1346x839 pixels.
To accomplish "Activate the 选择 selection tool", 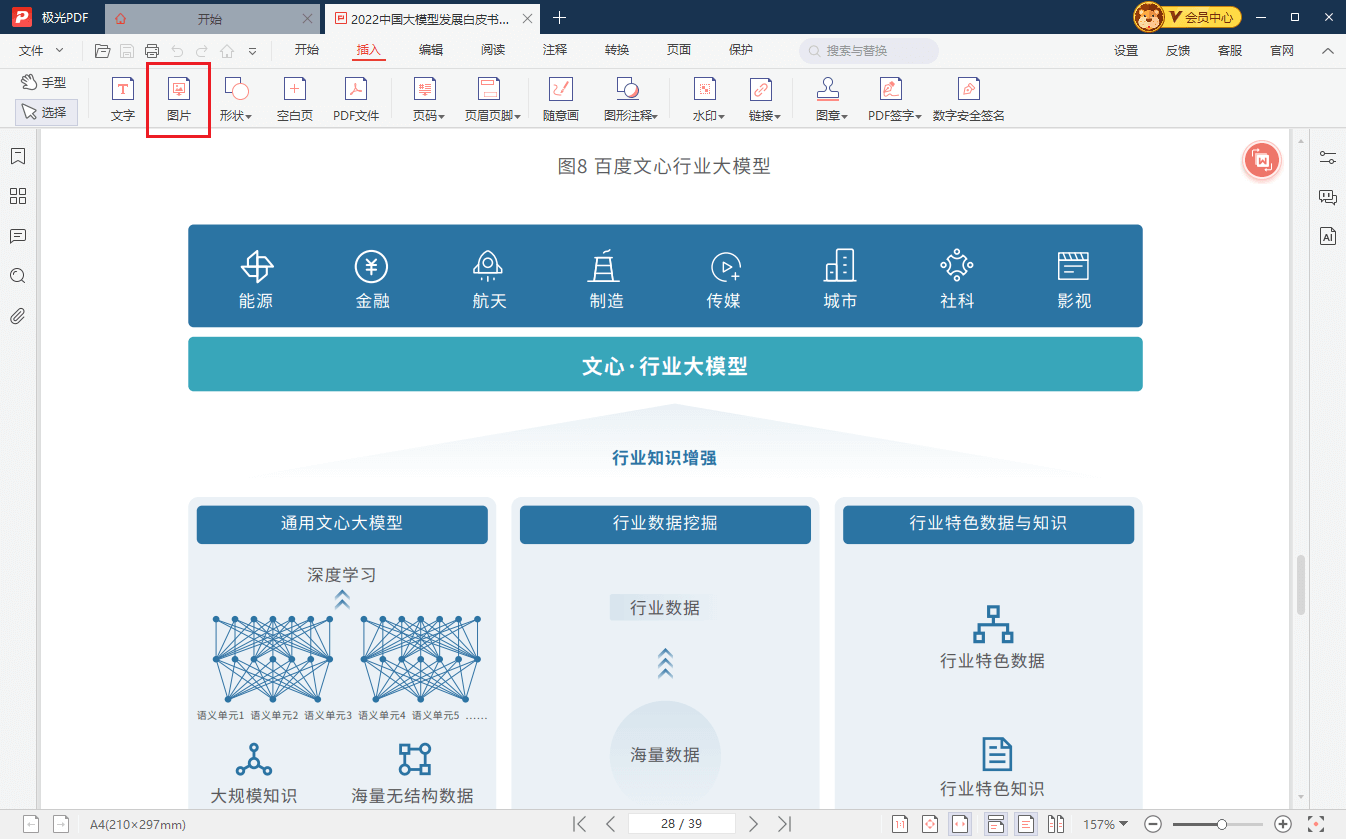I will click(45, 112).
